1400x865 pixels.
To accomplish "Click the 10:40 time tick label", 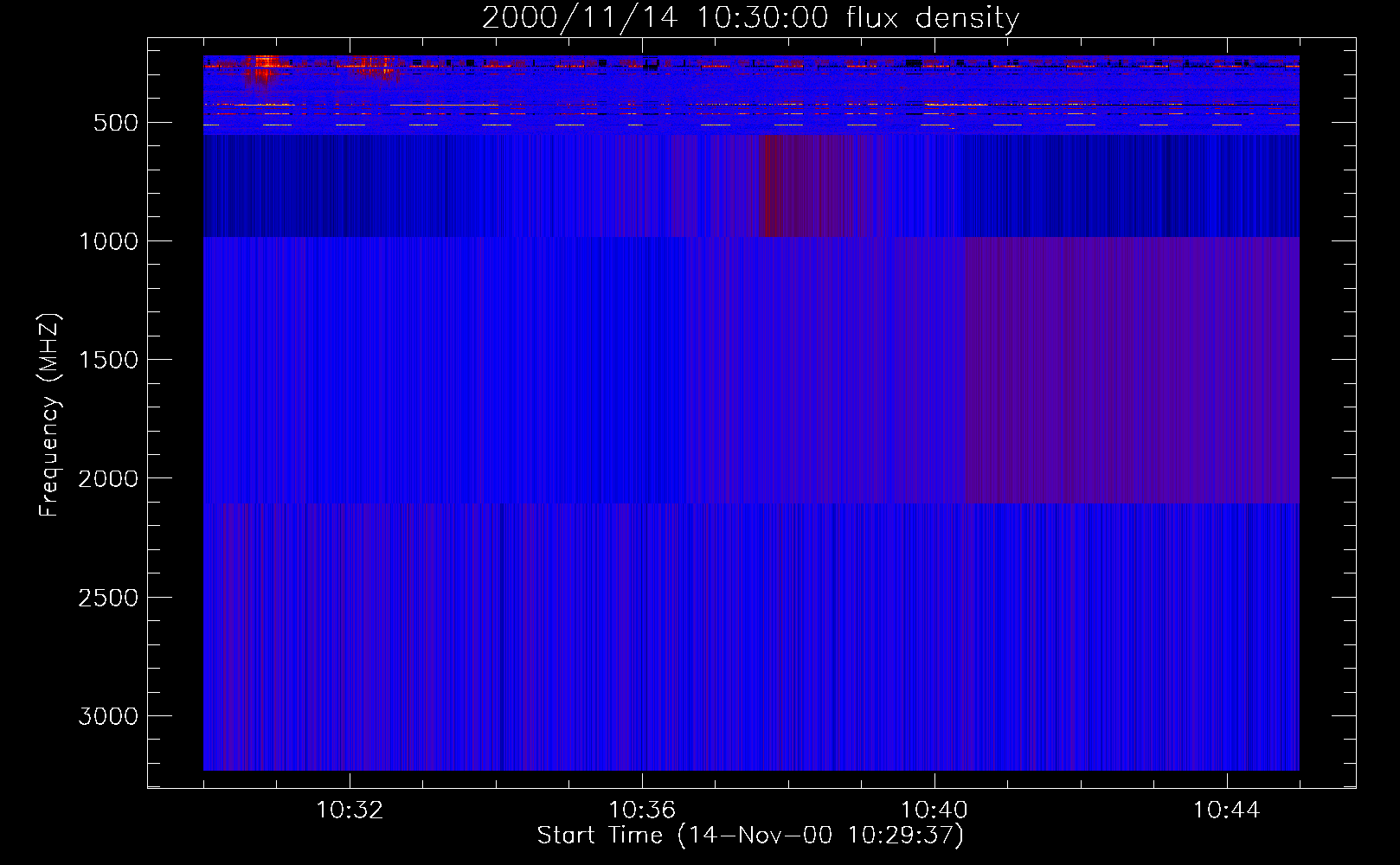I will tap(934, 811).
